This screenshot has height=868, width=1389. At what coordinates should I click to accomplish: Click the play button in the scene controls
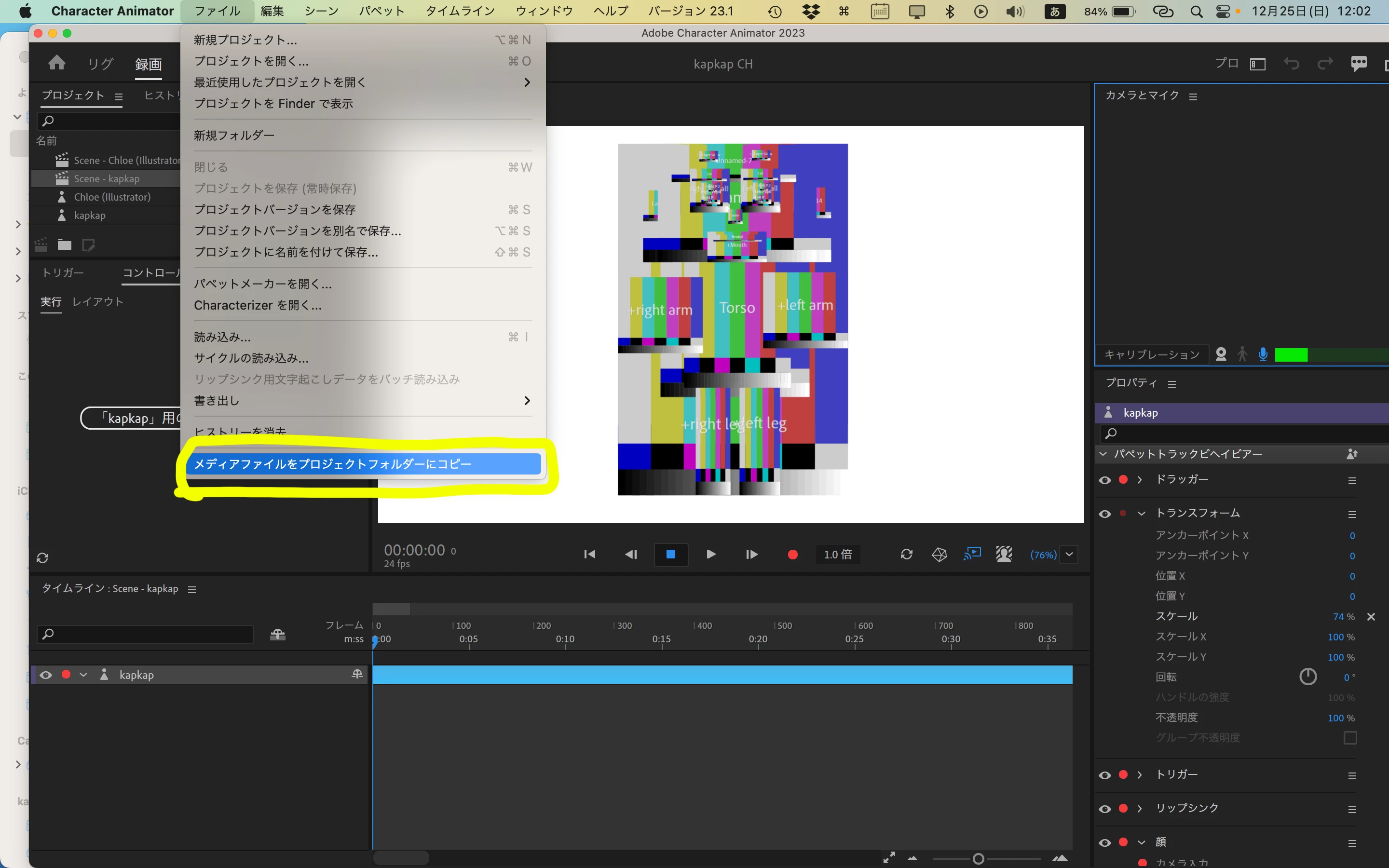point(710,555)
